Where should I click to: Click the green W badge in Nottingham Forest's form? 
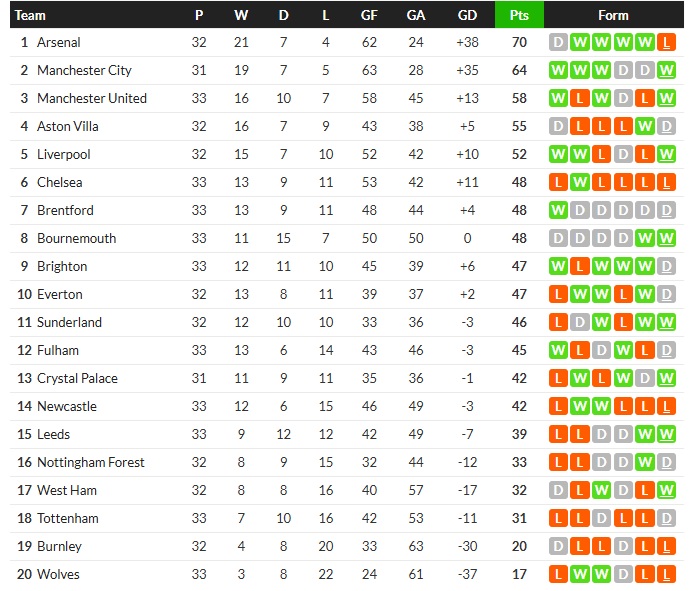(646, 463)
